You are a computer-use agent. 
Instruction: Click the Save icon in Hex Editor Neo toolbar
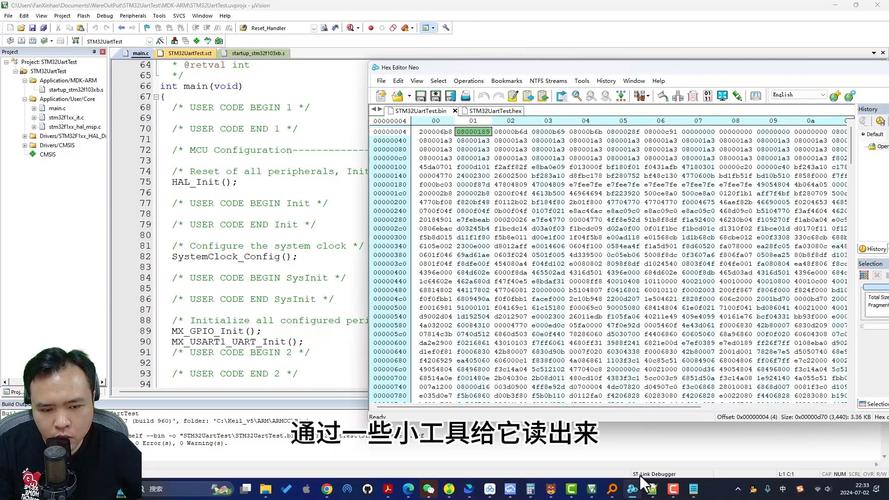[x=420, y=96]
